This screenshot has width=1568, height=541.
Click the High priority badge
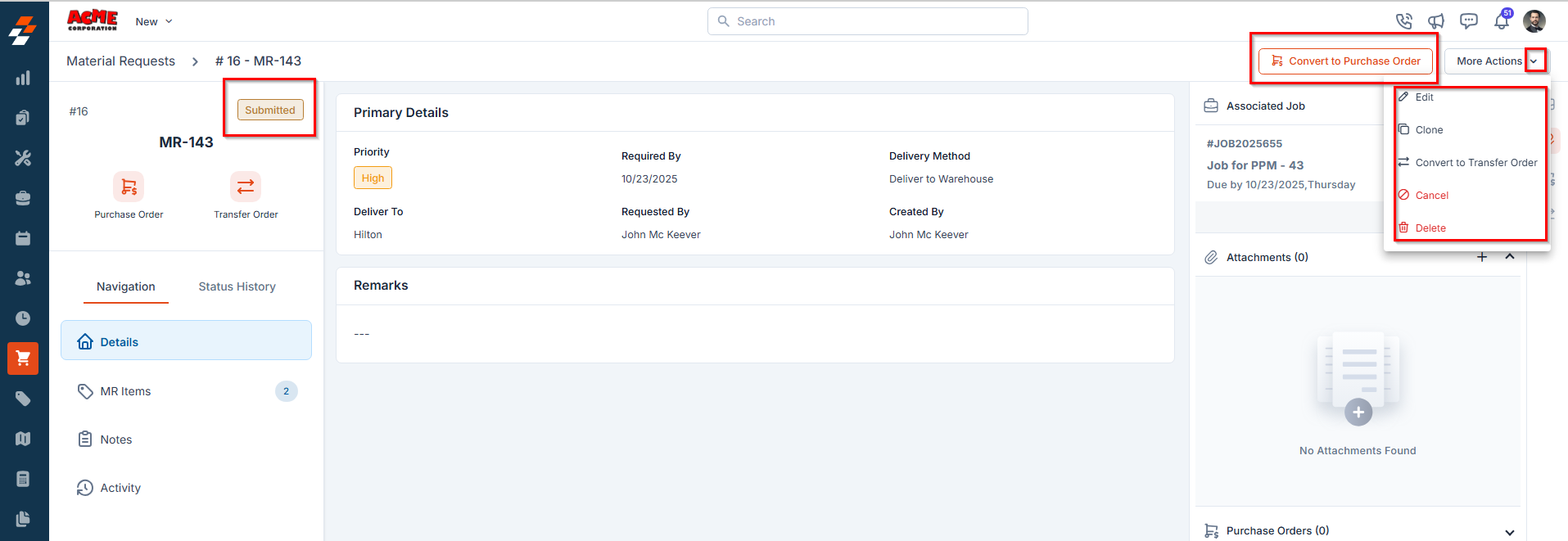coord(373,178)
